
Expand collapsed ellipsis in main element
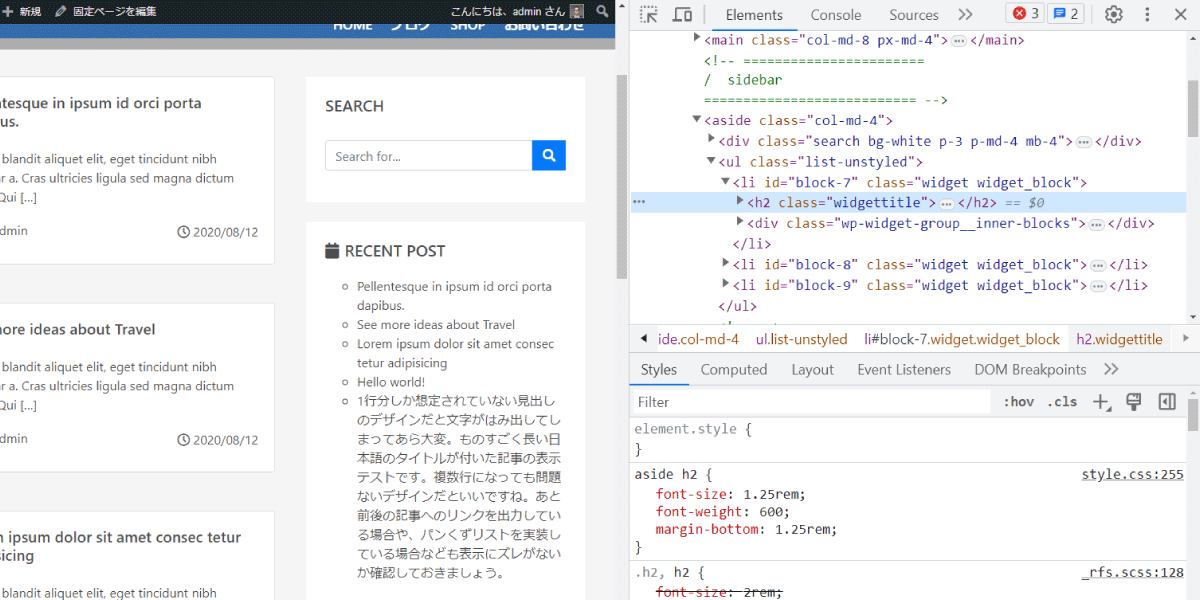click(958, 41)
